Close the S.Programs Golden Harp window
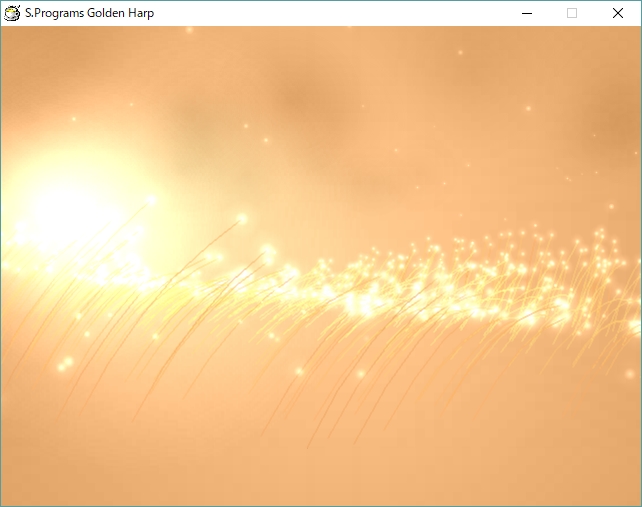 618,14
